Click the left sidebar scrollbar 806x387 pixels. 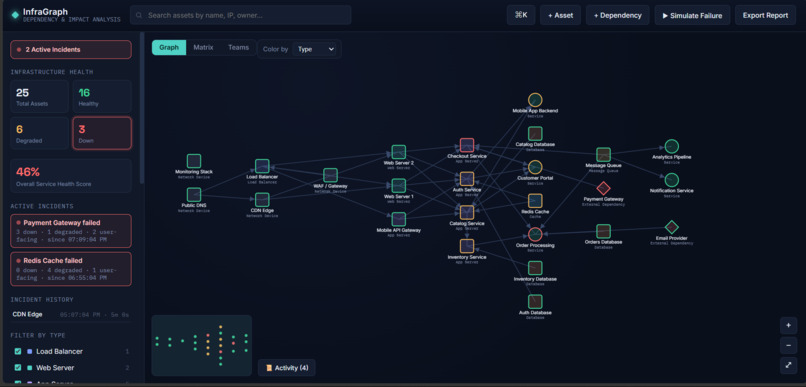[x=142, y=108]
